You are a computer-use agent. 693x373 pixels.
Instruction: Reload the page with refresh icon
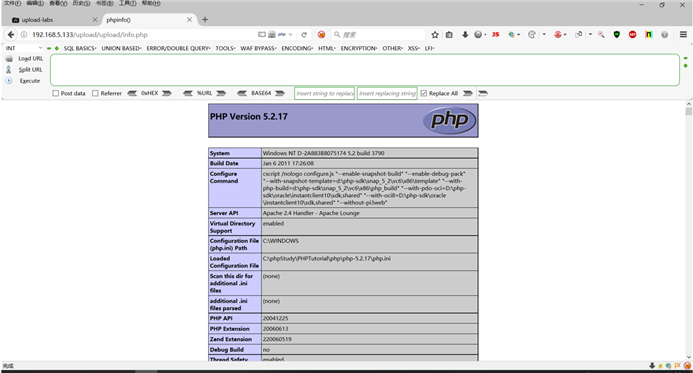(x=304, y=34)
